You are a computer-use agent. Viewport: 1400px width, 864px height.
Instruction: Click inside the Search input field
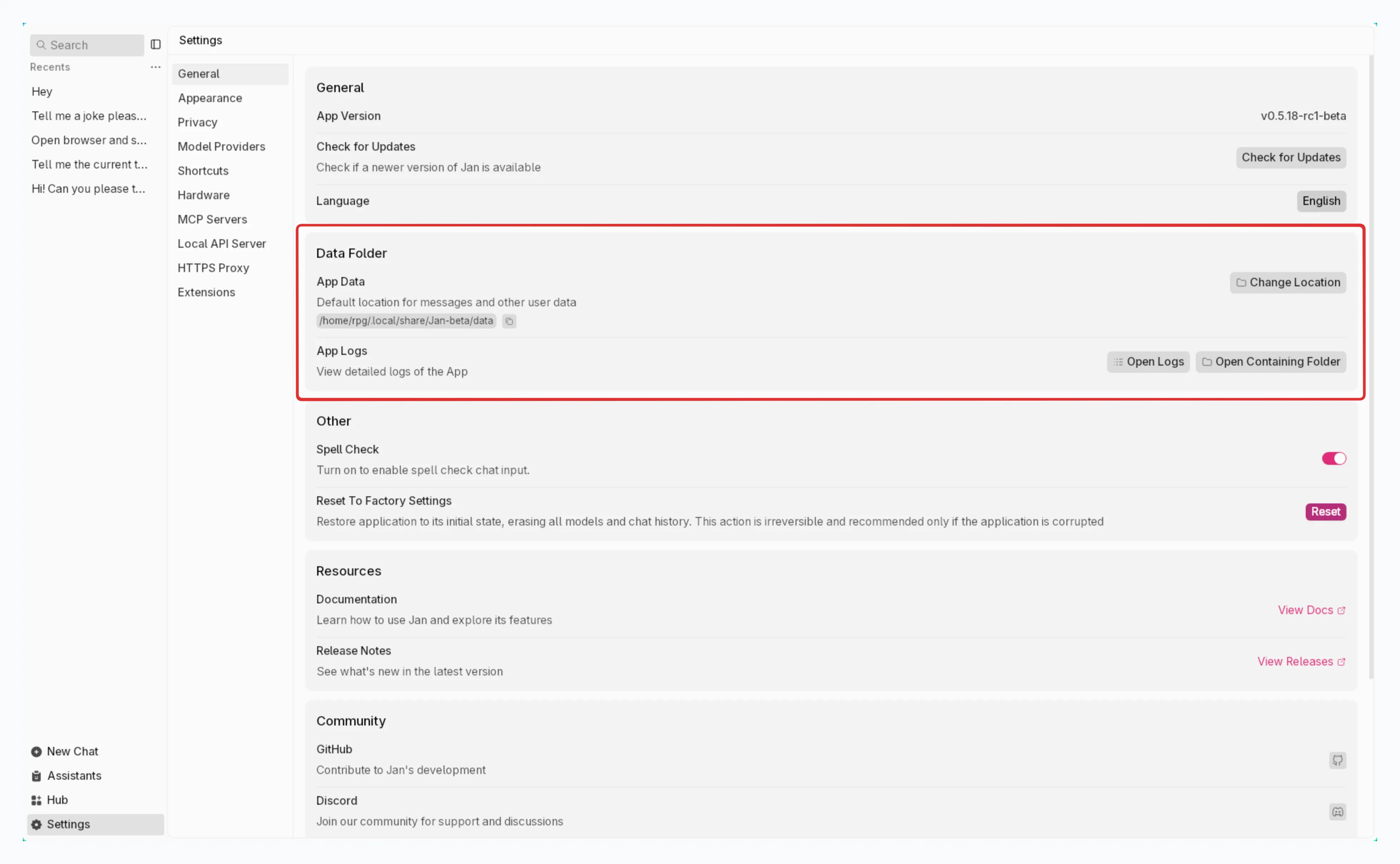(86, 45)
